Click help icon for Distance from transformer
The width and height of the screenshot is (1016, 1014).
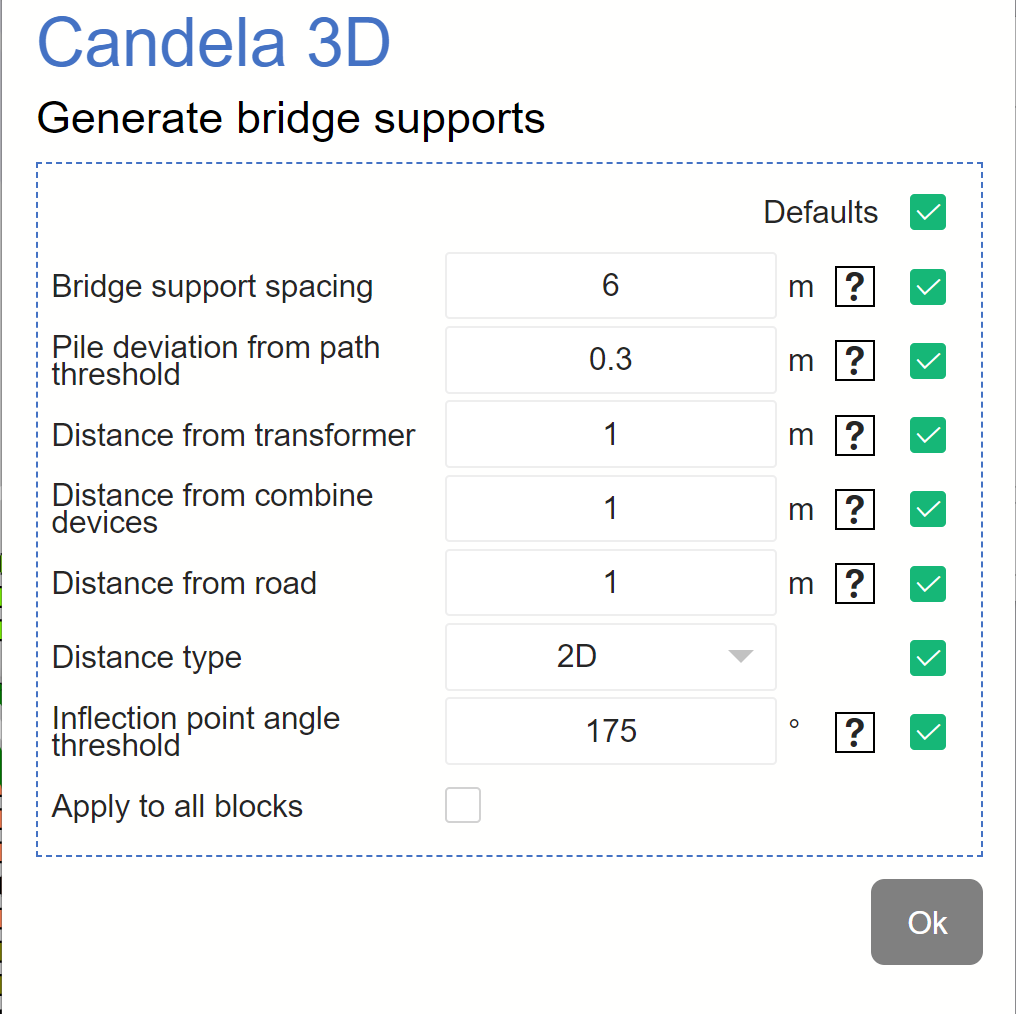[x=854, y=435]
